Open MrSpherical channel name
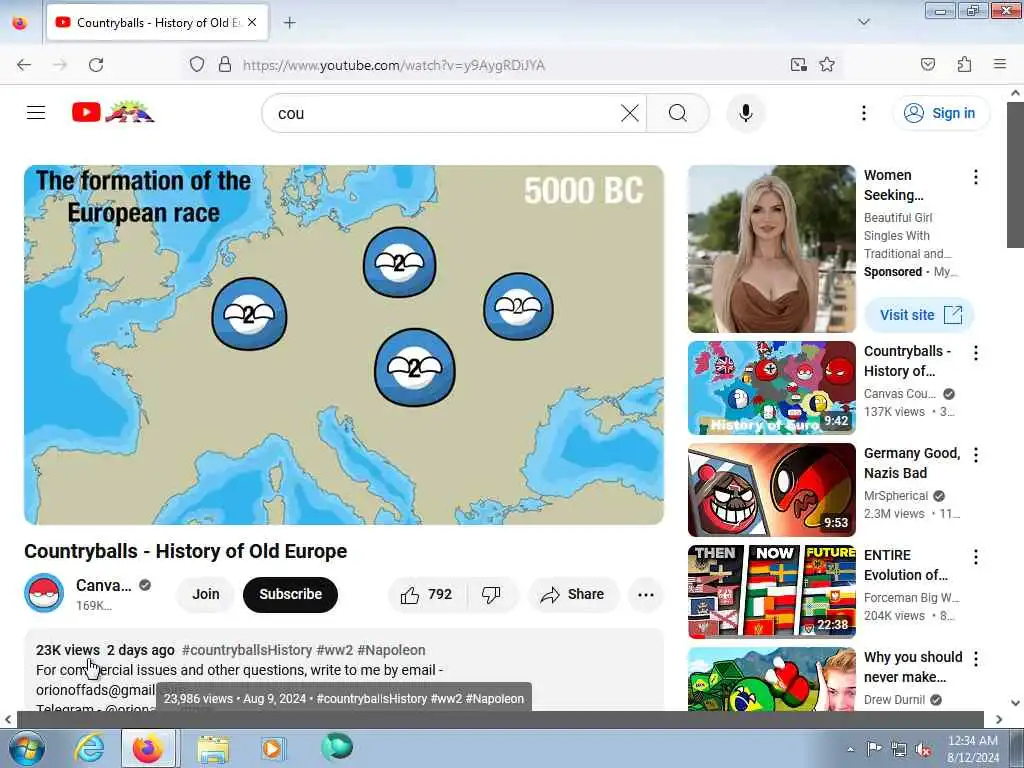This screenshot has width=1024, height=768. click(896, 496)
